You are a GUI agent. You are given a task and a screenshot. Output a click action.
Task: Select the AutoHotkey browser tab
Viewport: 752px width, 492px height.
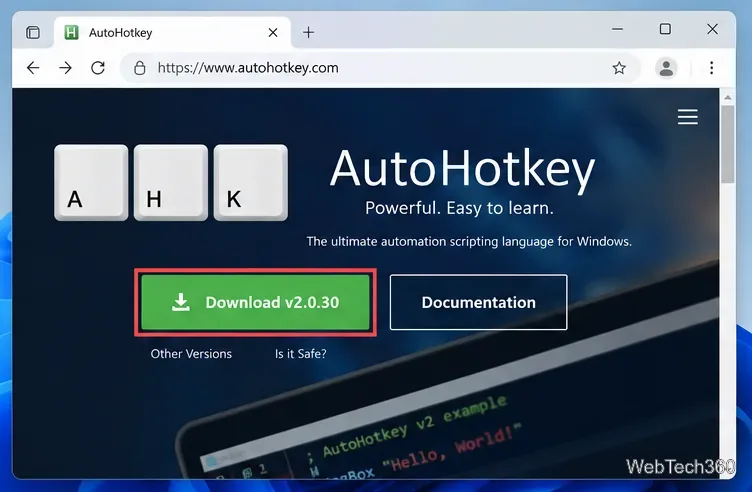172,33
